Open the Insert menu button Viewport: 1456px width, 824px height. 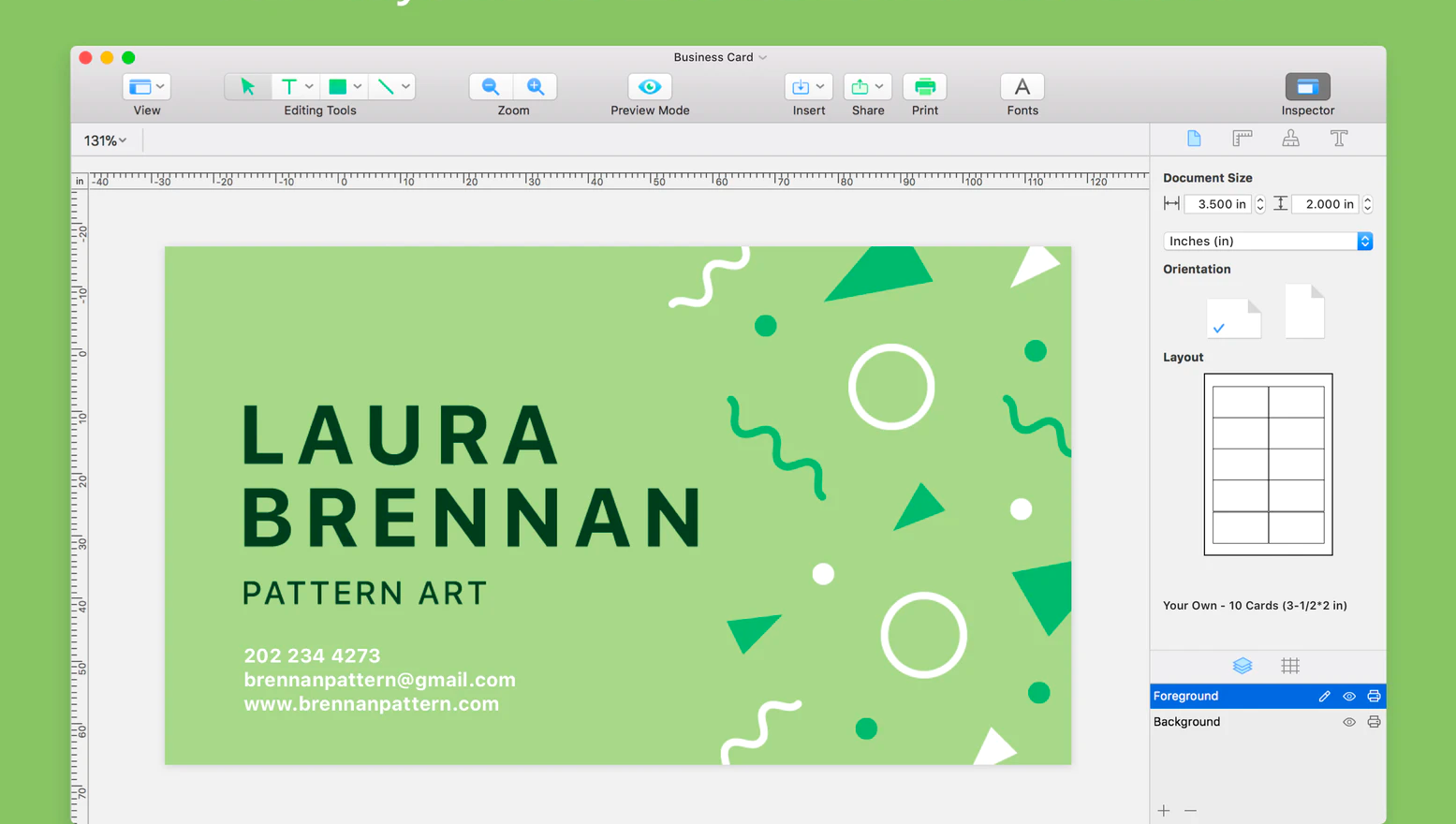(808, 86)
